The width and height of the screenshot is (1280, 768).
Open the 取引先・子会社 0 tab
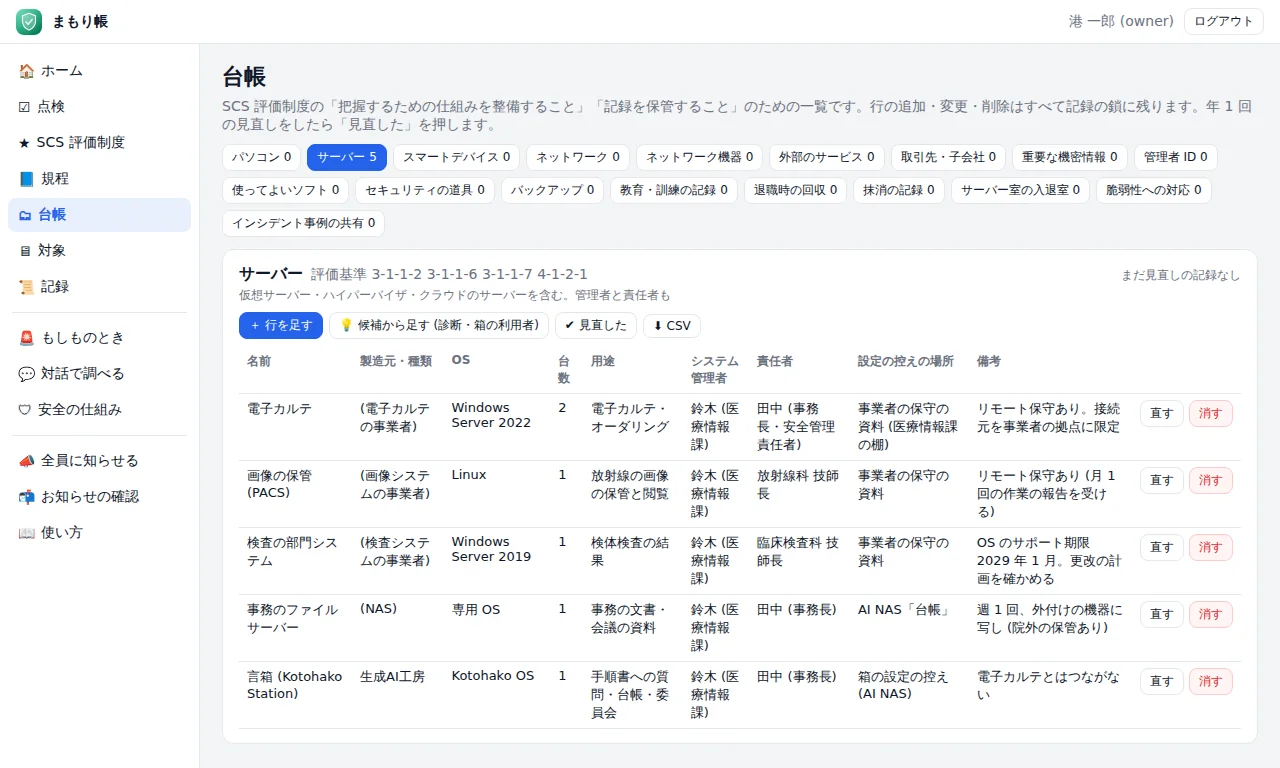pos(948,157)
